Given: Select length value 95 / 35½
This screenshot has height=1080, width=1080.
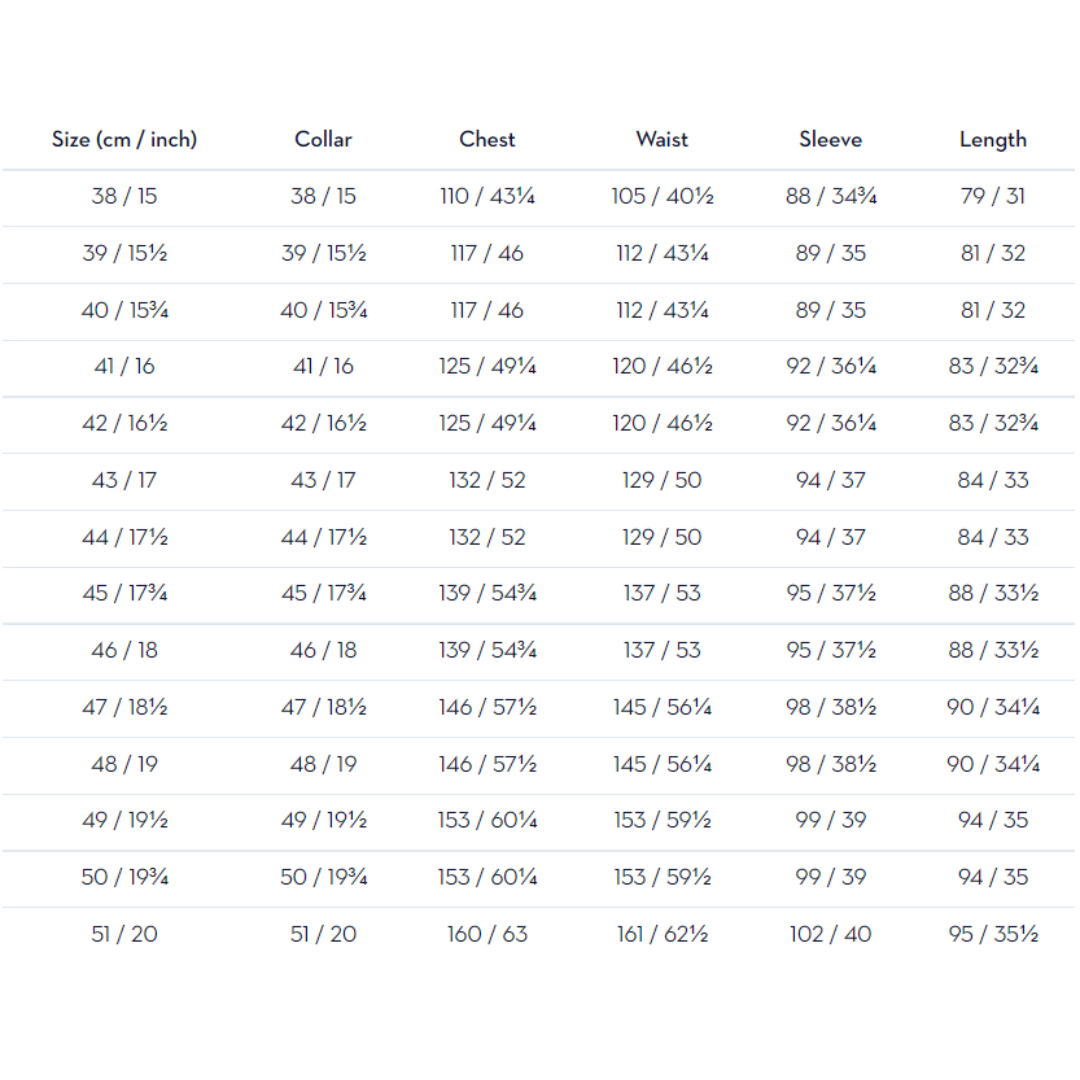Looking at the screenshot, I should pyautogui.click(x=993, y=934).
